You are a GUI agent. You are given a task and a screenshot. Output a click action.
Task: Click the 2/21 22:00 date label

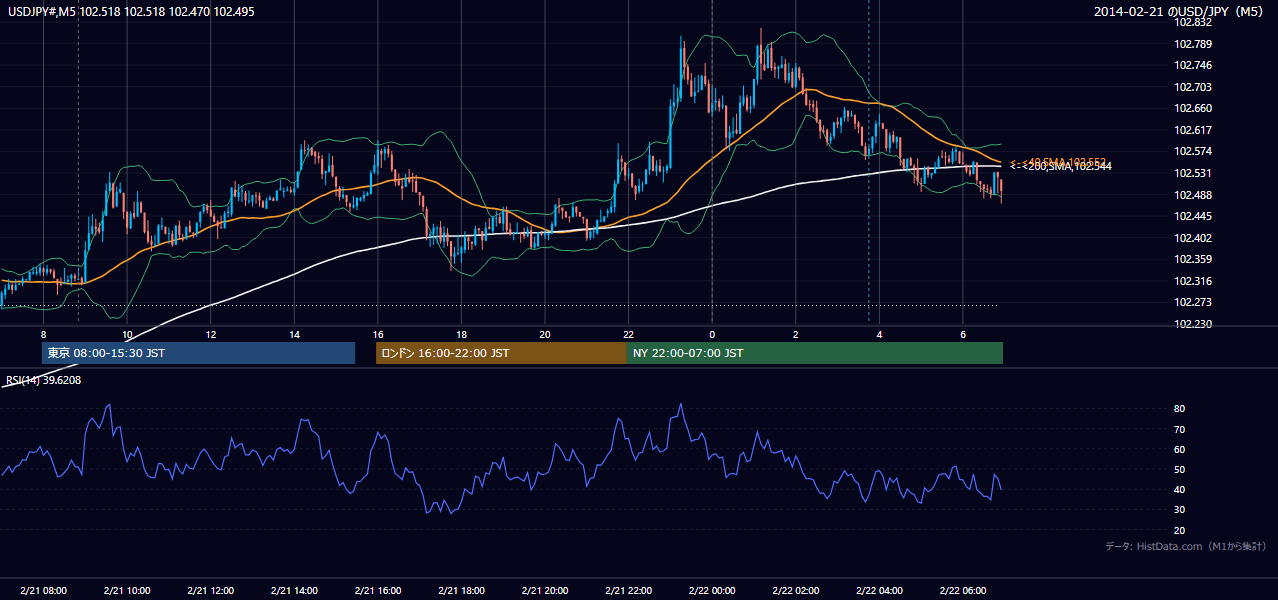(x=628, y=591)
